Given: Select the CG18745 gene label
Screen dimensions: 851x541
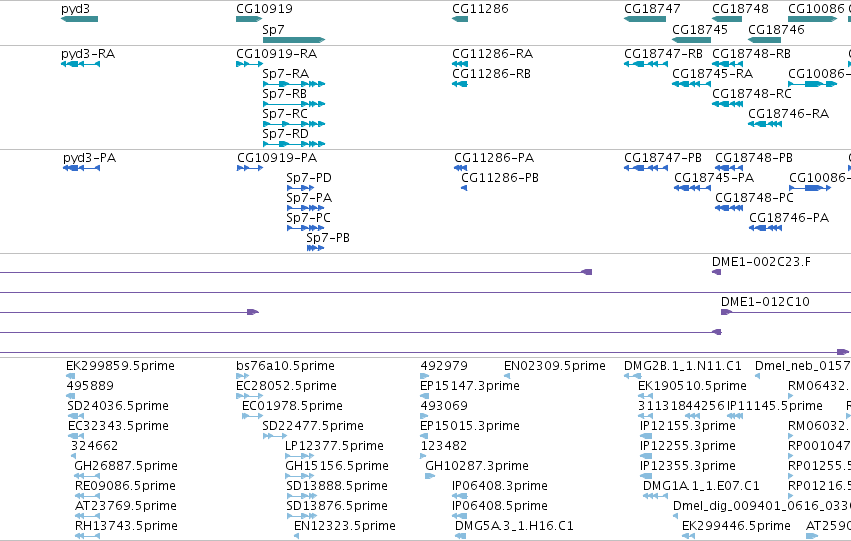Looking at the screenshot, I should tap(700, 29).
